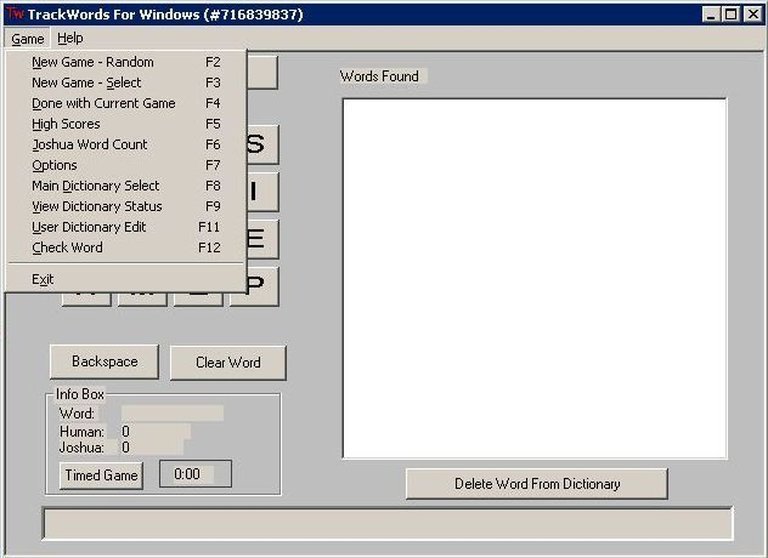Maximize the TrackWords window
Image resolution: width=768 pixels, height=558 pixels.
(731, 14)
